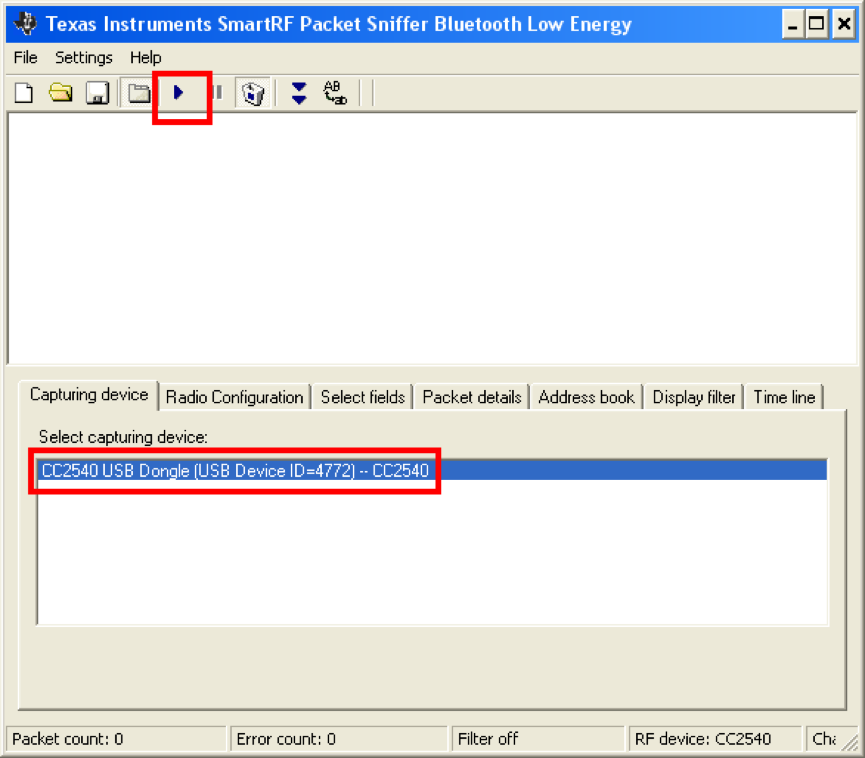Switch to the Capturing device tab
Screen dimensions: 865x758
[89, 395]
